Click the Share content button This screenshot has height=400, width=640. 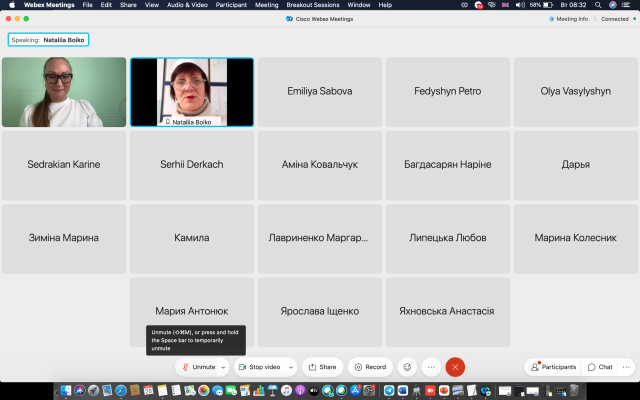click(x=322, y=367)
